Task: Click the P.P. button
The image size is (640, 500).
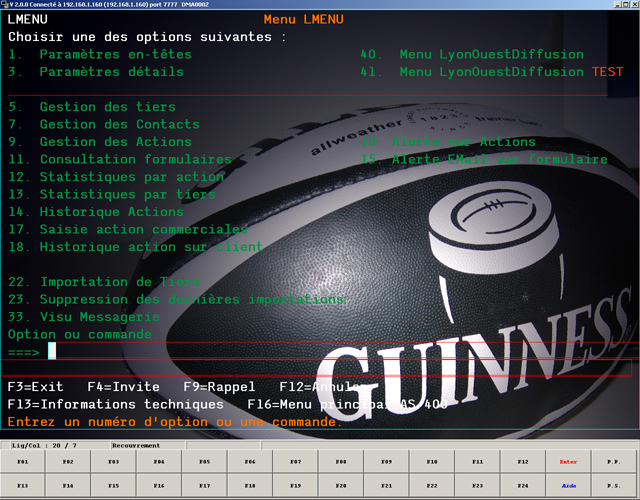Action: (x=614, y=462)
